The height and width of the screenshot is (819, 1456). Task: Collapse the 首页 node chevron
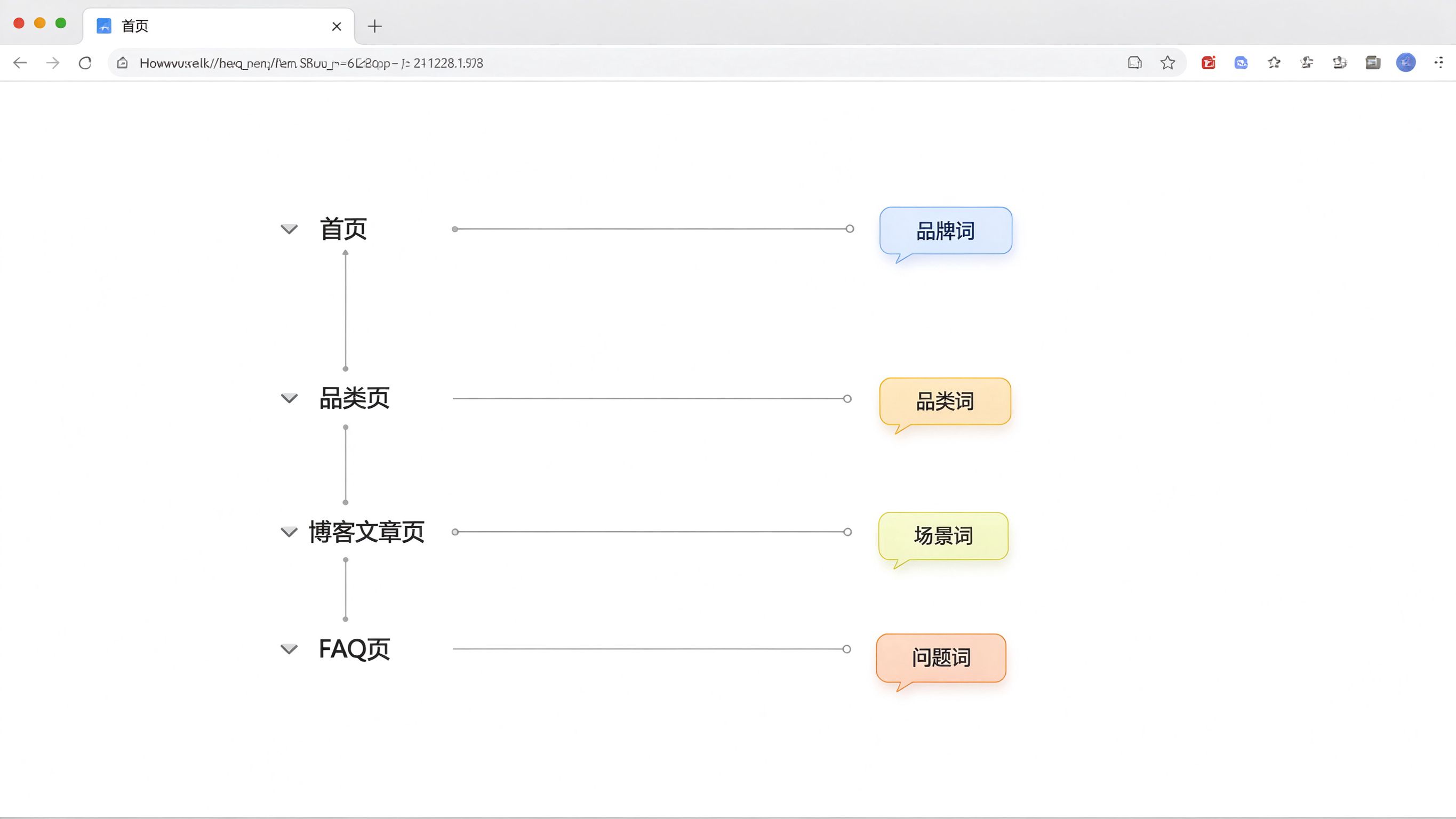pos(290,229)
